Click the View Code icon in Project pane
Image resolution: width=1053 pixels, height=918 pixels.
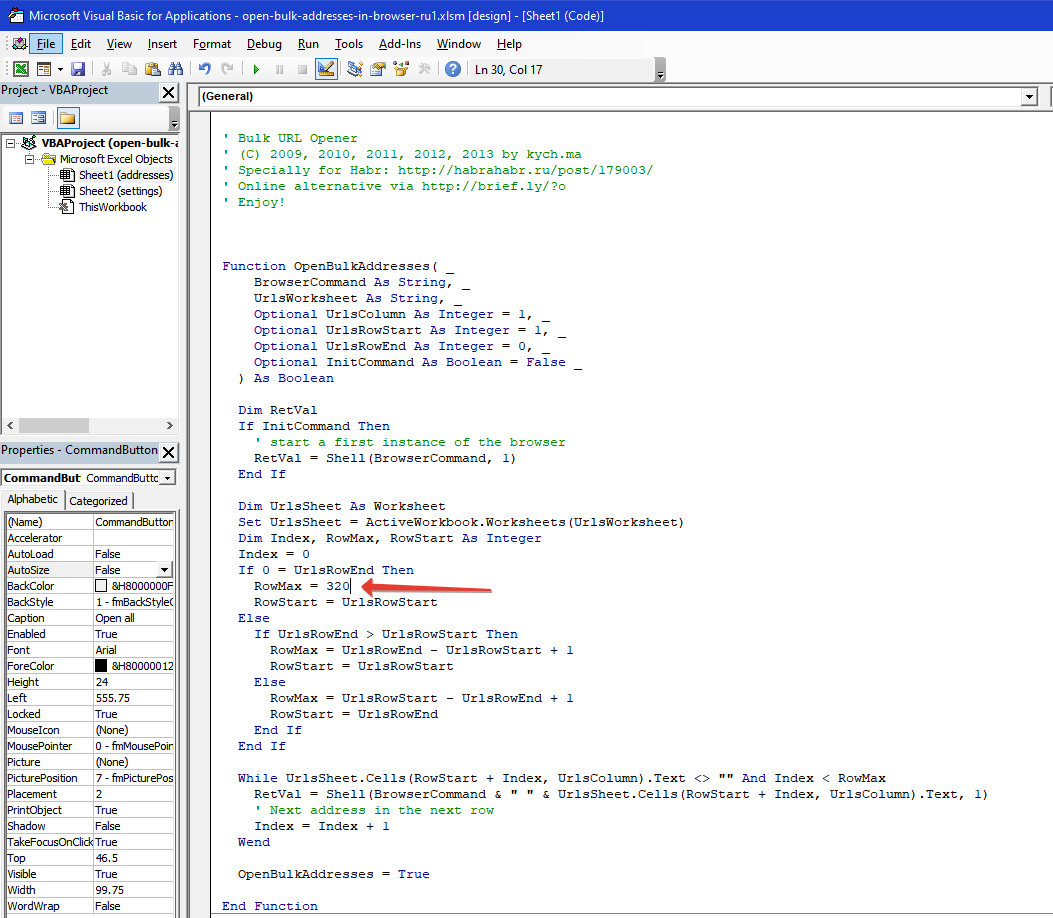(17, 118)
